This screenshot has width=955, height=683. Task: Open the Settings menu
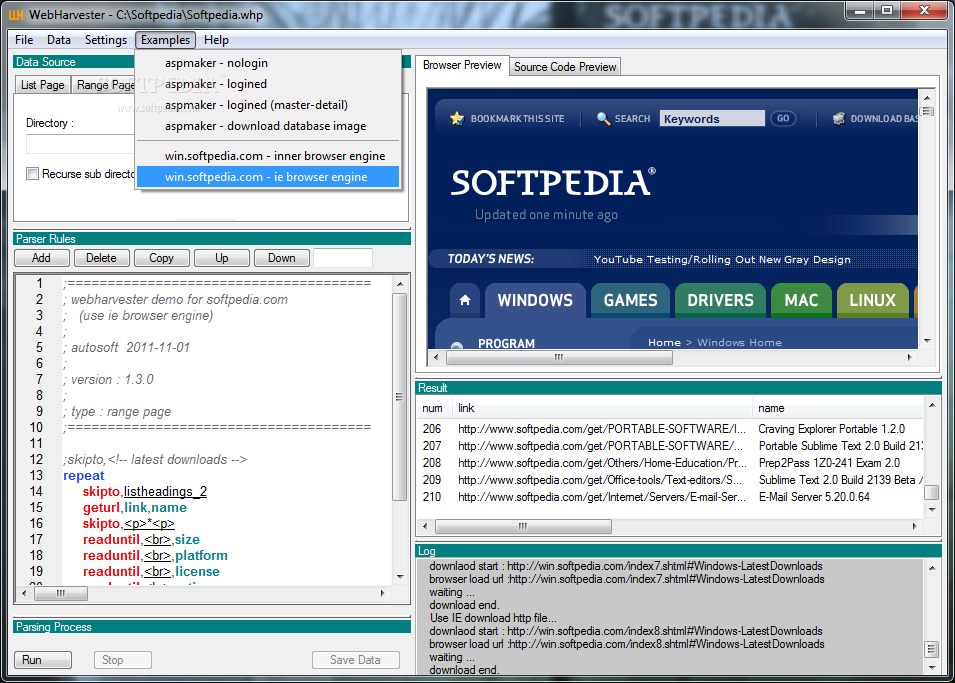[105, 40]
